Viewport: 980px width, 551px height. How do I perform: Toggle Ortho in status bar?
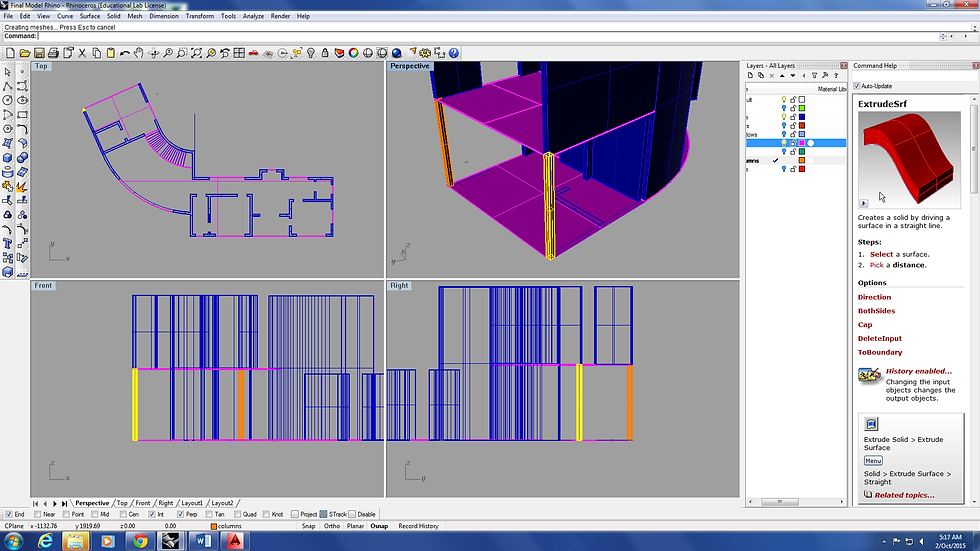pos(332,526)
